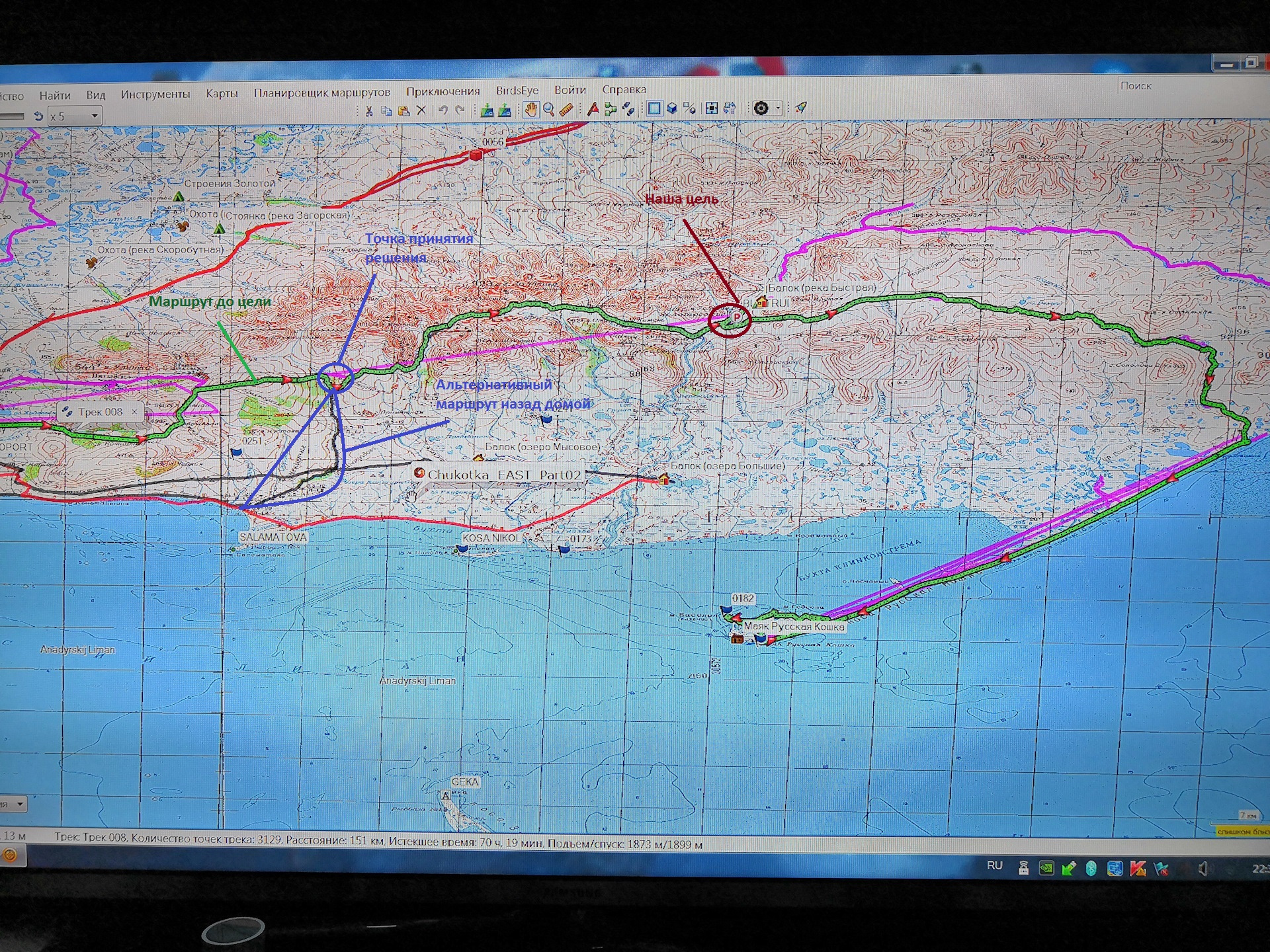Screen dimensions: 1270x952
Task: Open the Планировщик маршрутов menu
Action: 322,93
